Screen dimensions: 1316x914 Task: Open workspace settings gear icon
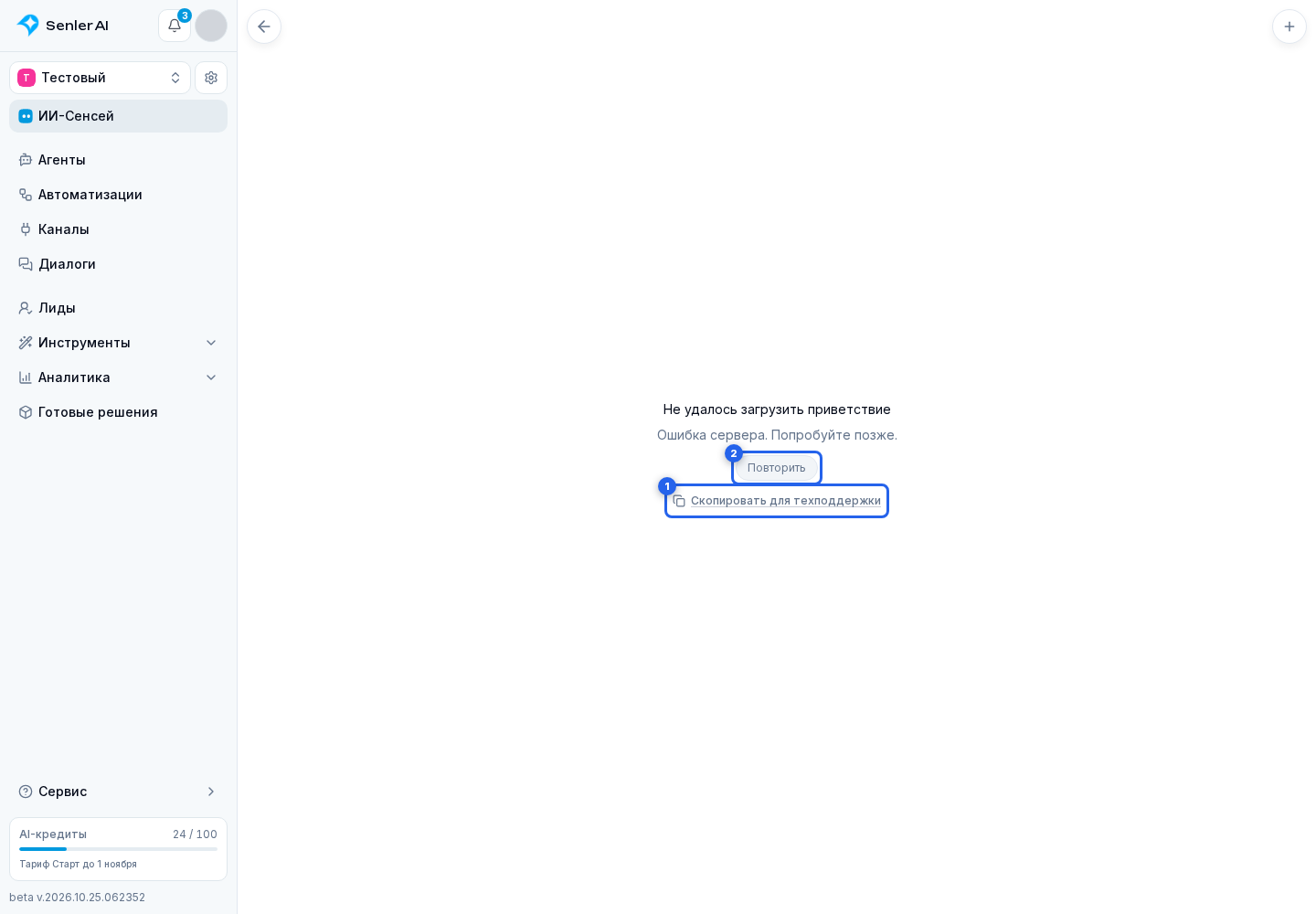[x=211, y=78]
